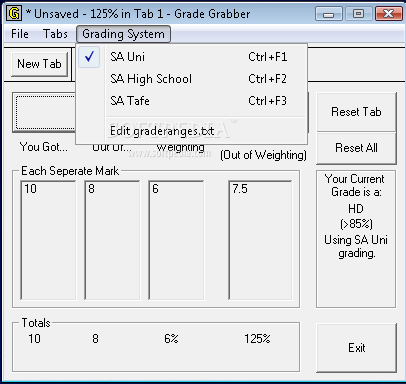Viewport: 406px width, 384px height.
Task: Toggle the SA Uni checkmark
Action: [x=89, y=57]
